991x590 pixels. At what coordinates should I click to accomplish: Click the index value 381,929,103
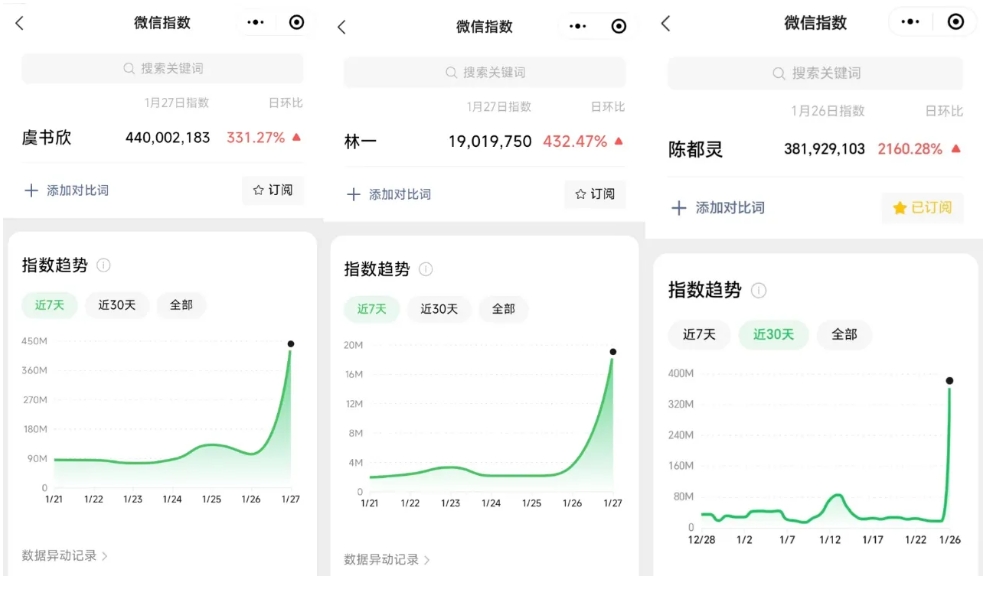coord(824,149)
